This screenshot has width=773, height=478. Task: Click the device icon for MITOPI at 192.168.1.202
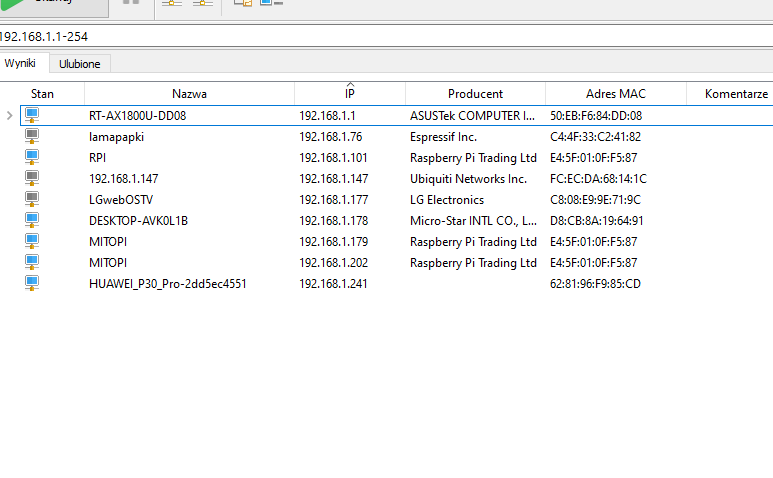pos(32,262)
